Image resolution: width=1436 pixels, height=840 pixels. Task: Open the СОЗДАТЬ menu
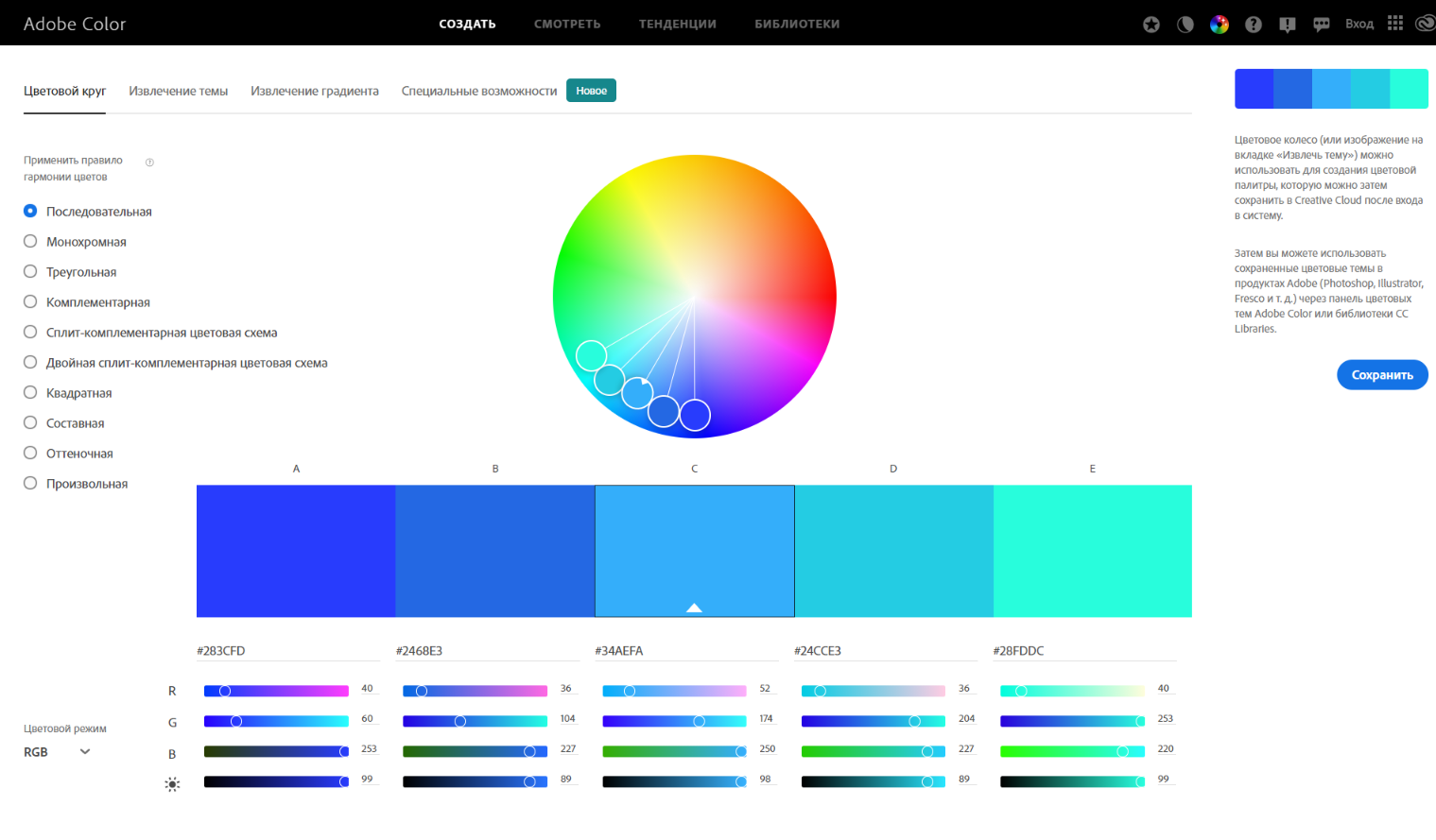coord(467,24)
